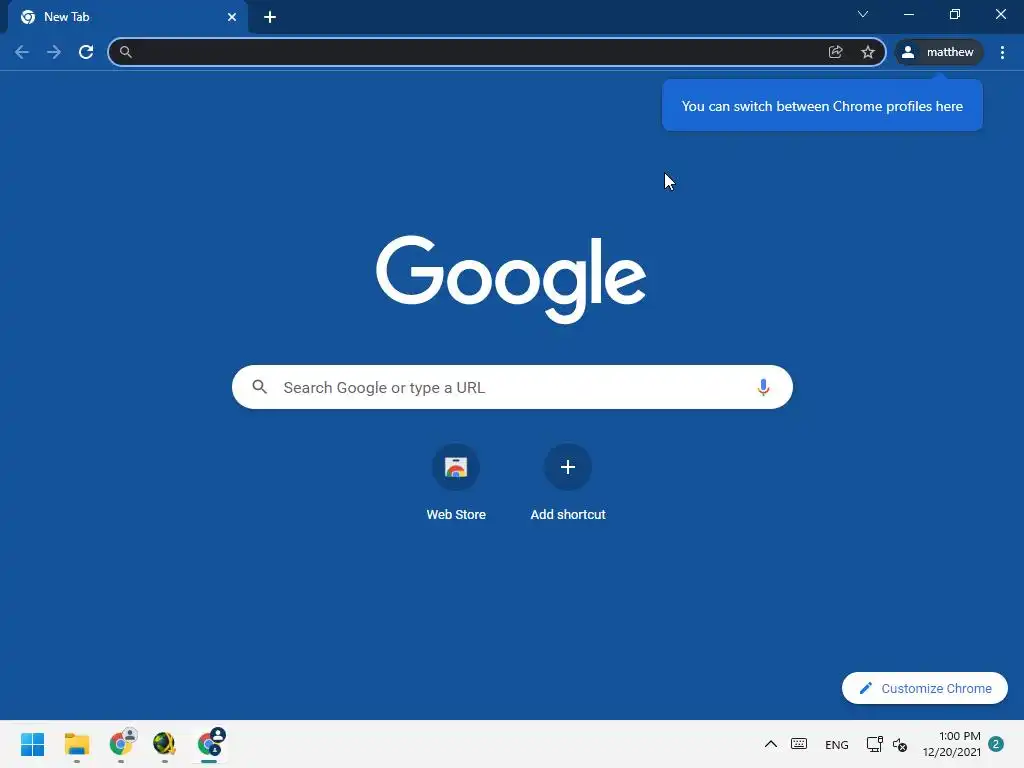This screenshot has width=1024, height=768.
Task: Reload the current page
Action: tap(86, 52)
